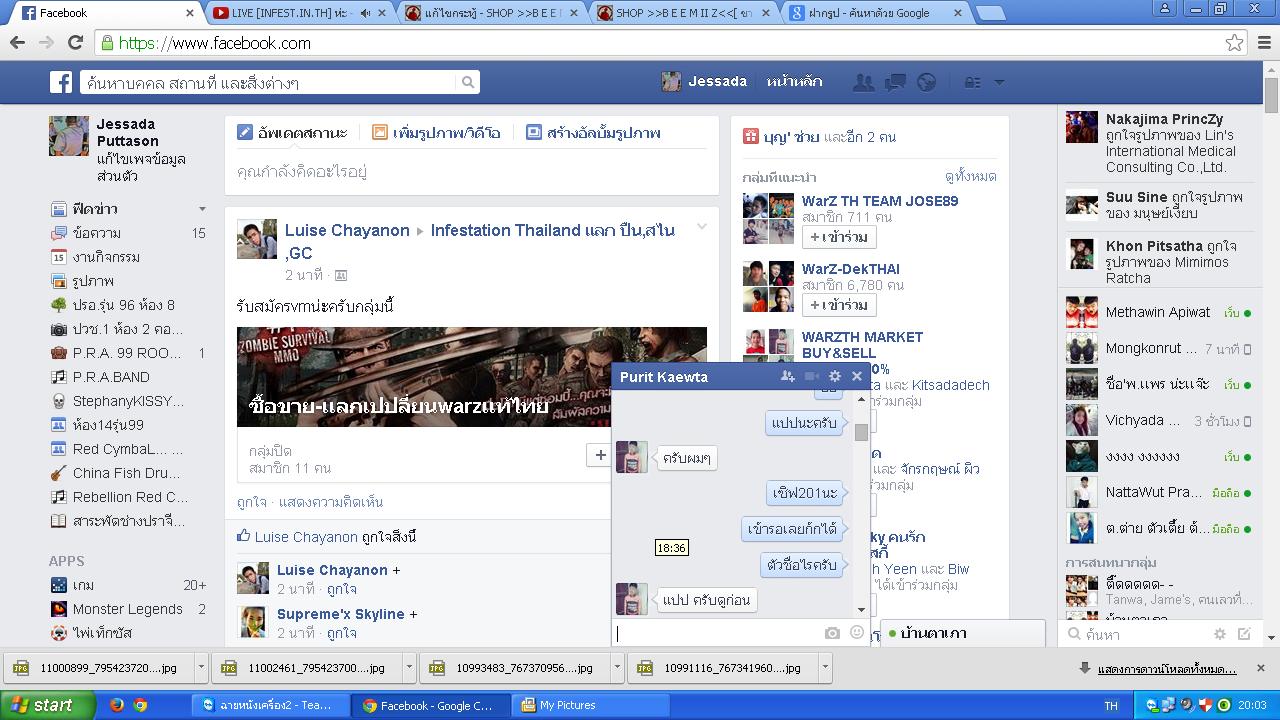Open chat options gear in Purit Kaewta chat

coord(835,376)
